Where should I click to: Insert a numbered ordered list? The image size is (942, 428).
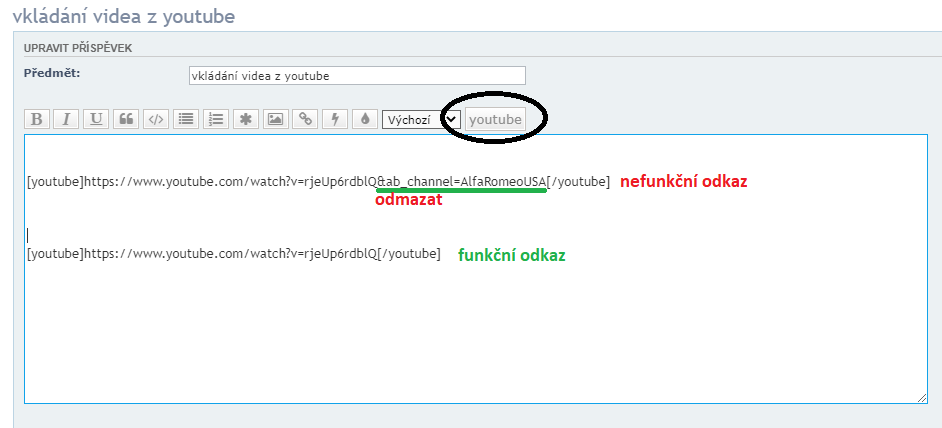coord(216,119)
